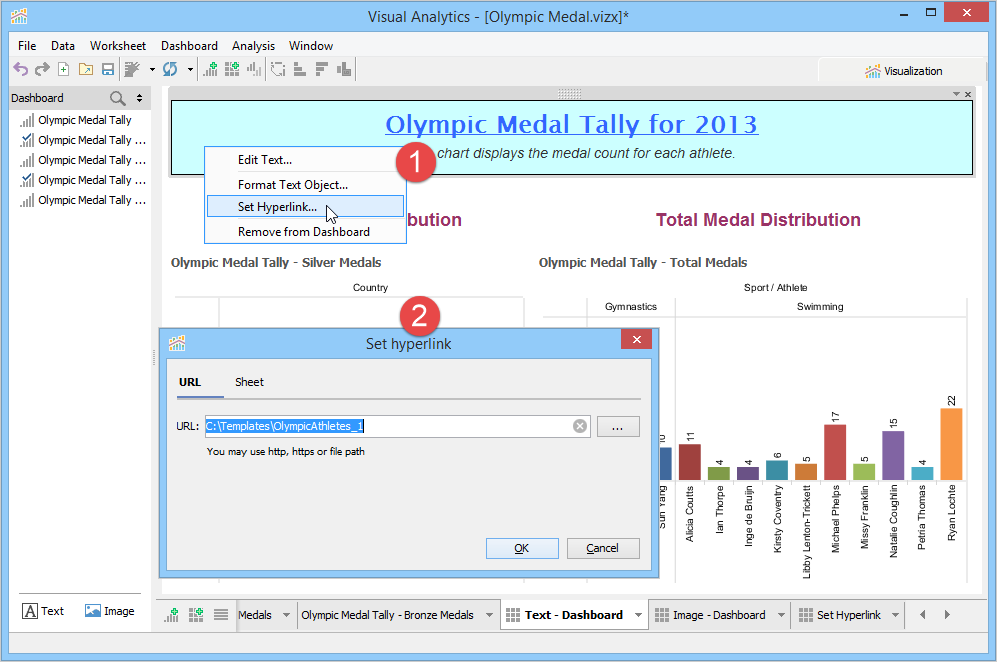This screenshot has width=997, height=662.
Task: Clear the URL field with the X icon
Action: [580, 426]
